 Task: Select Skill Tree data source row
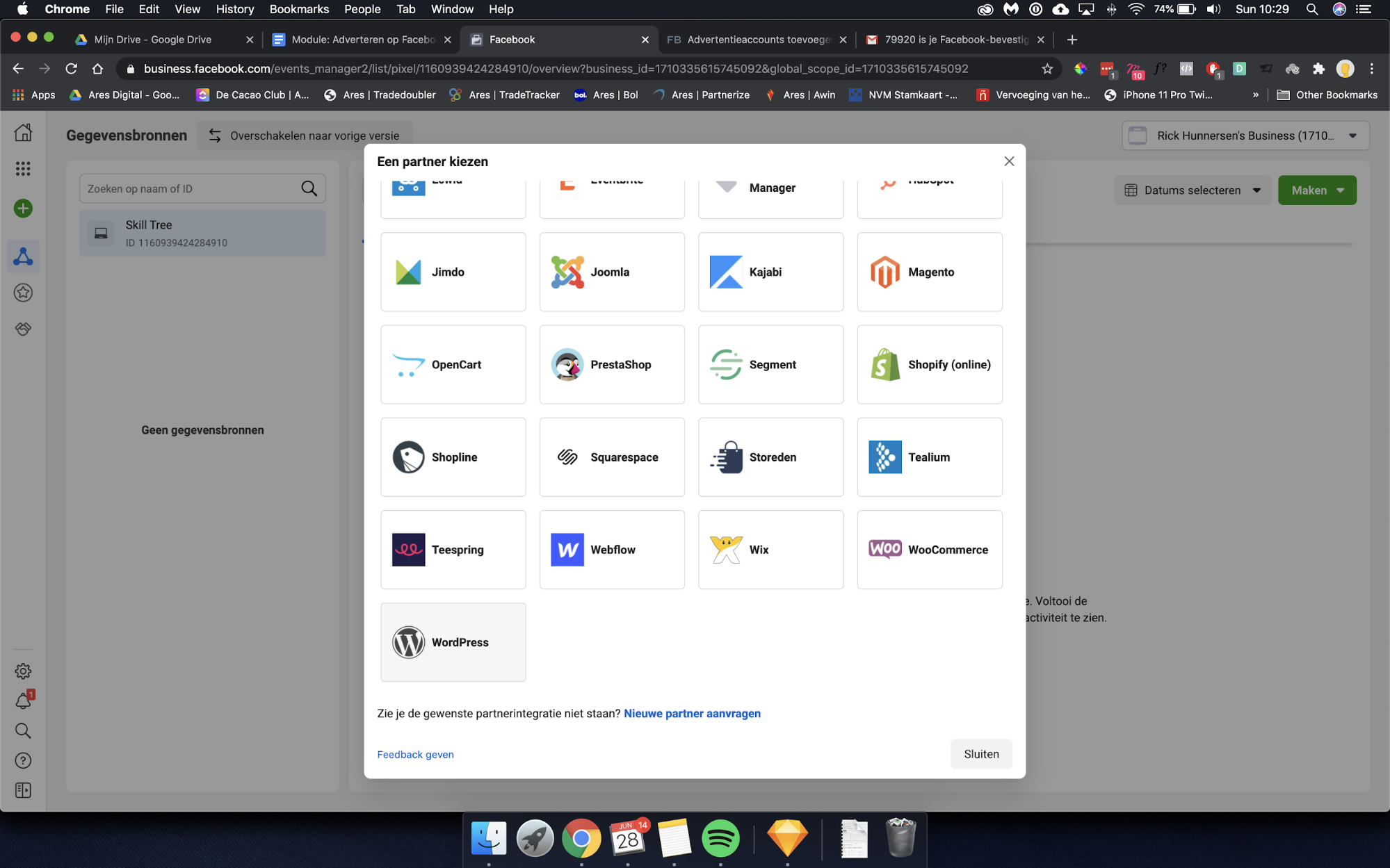(202, 233)
